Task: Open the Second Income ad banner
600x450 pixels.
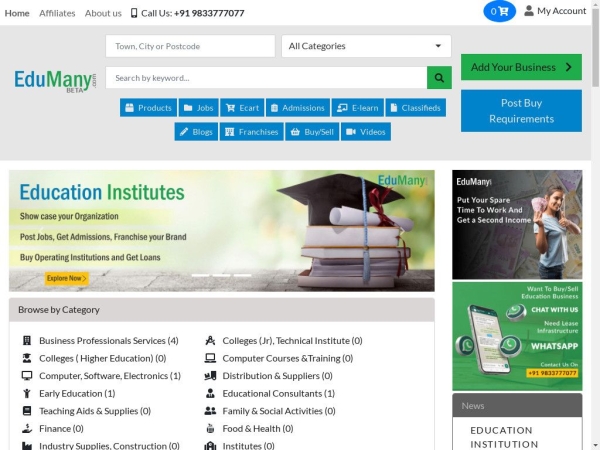Action: 517,225
